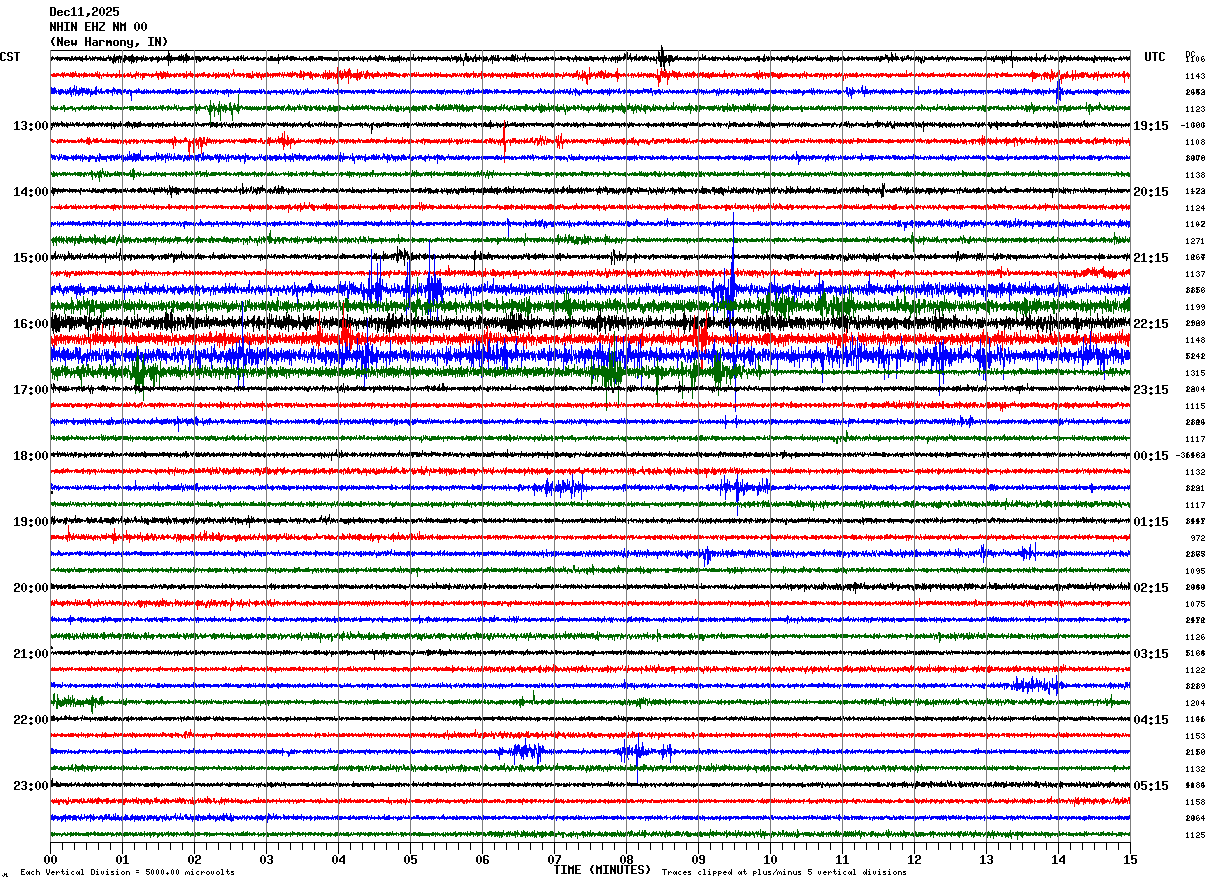
Task: Click the right-column value "1315"
Action: [1195, 373]
